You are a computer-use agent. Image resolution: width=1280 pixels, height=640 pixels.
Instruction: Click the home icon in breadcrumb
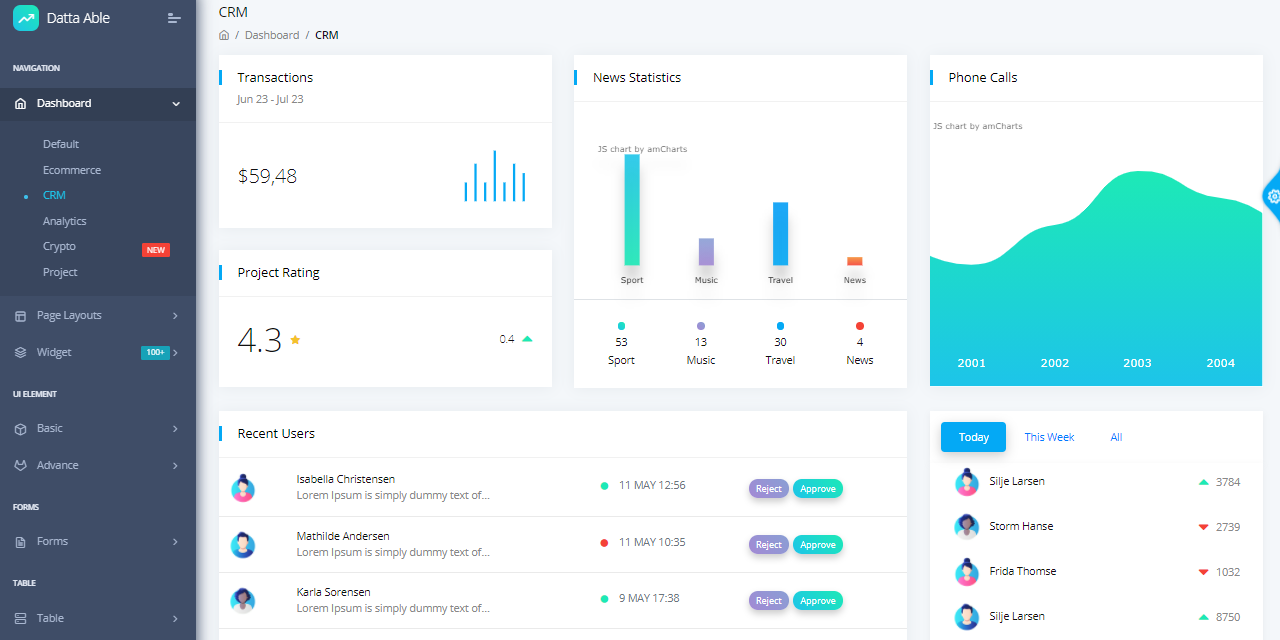tap(224, 35)
